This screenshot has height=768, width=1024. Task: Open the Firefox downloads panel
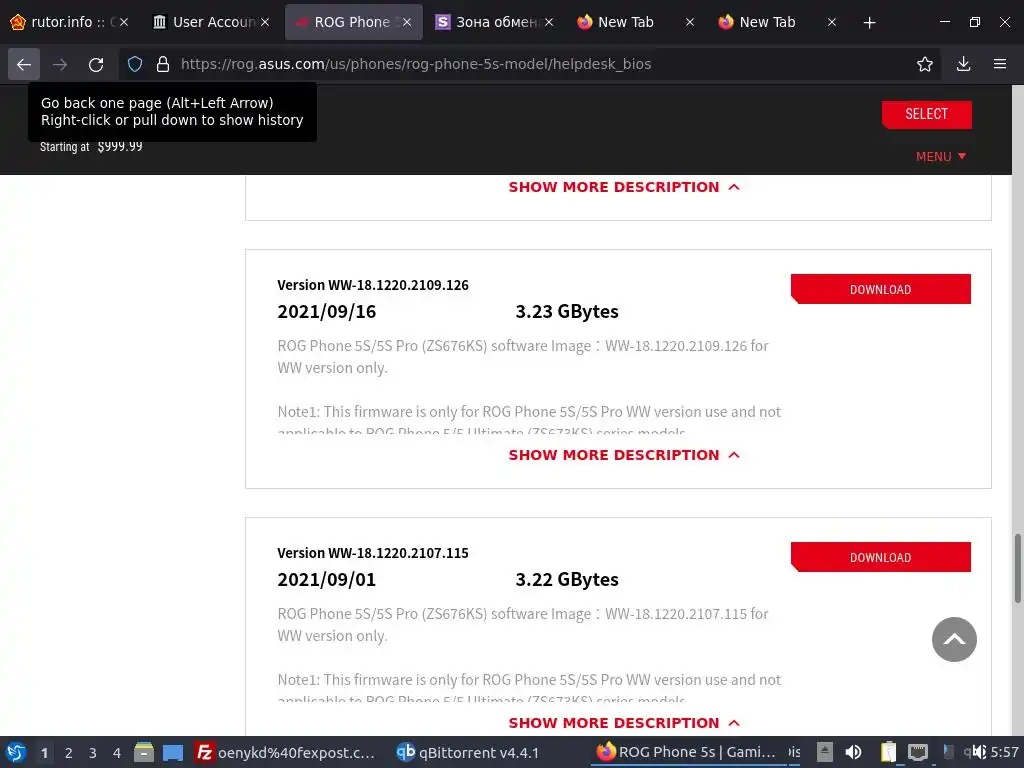pyautogui.click(x=963, y=64)
